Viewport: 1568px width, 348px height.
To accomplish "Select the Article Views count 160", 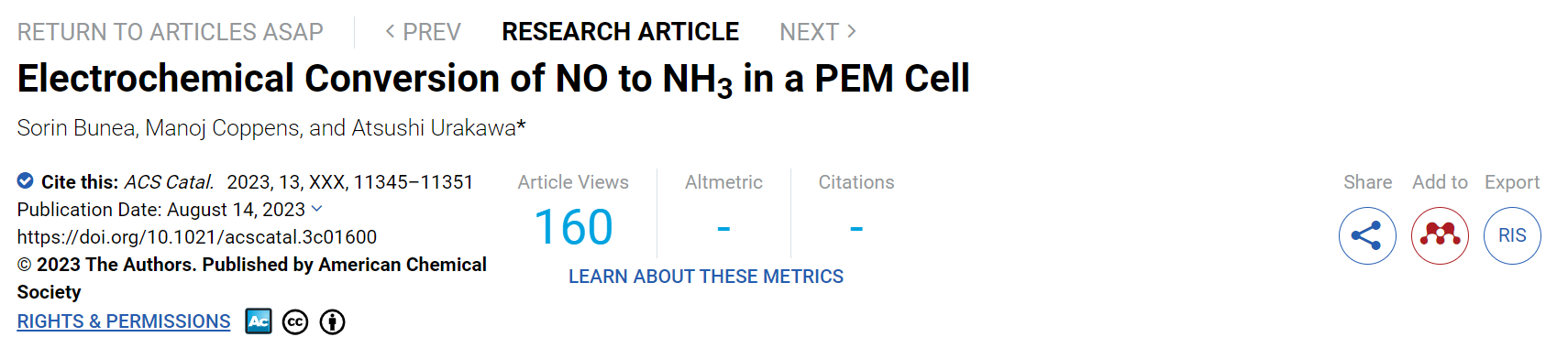I will pyautogui.click(x=573, y=227).
